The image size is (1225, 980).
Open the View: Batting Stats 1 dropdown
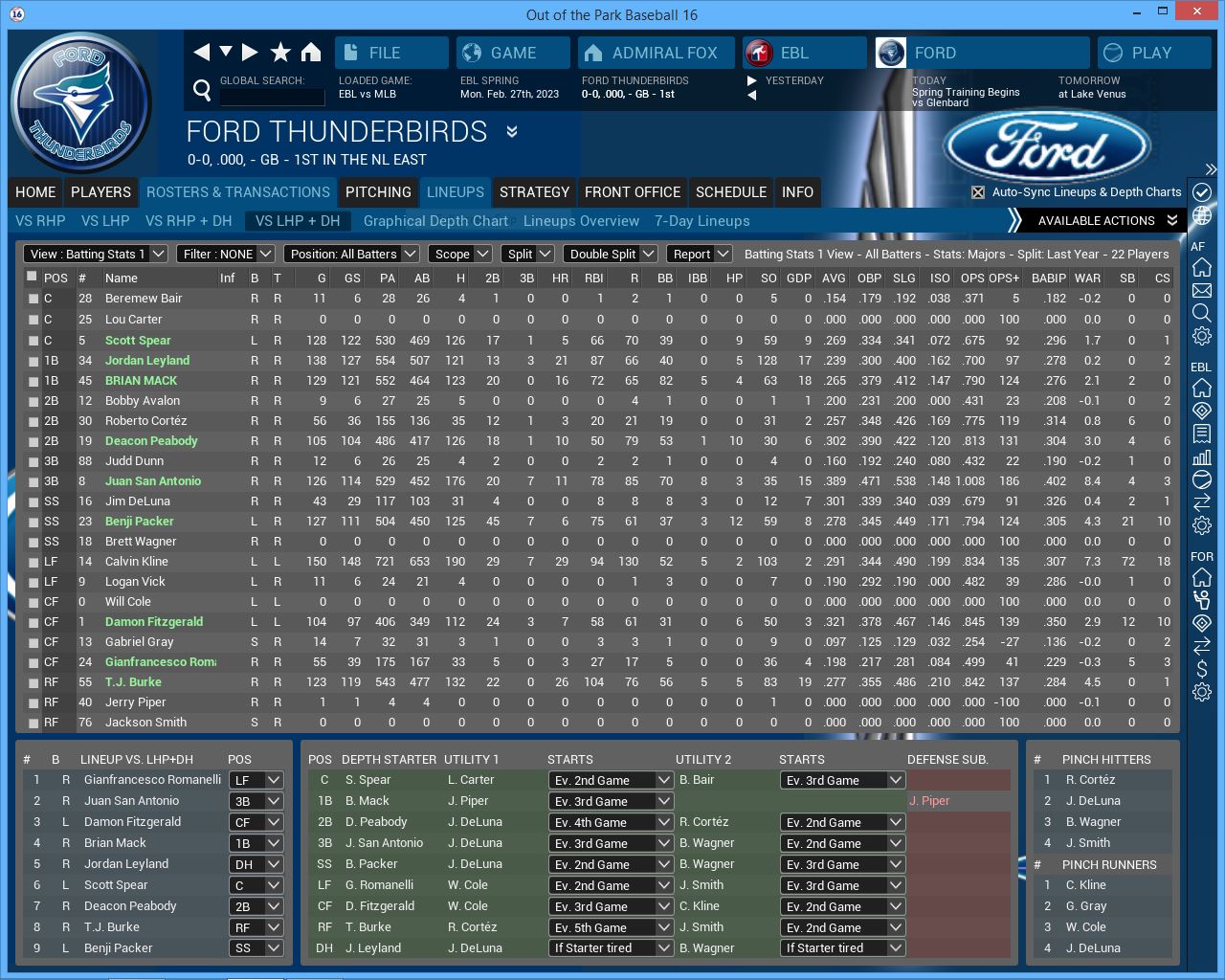pos(96,254)
